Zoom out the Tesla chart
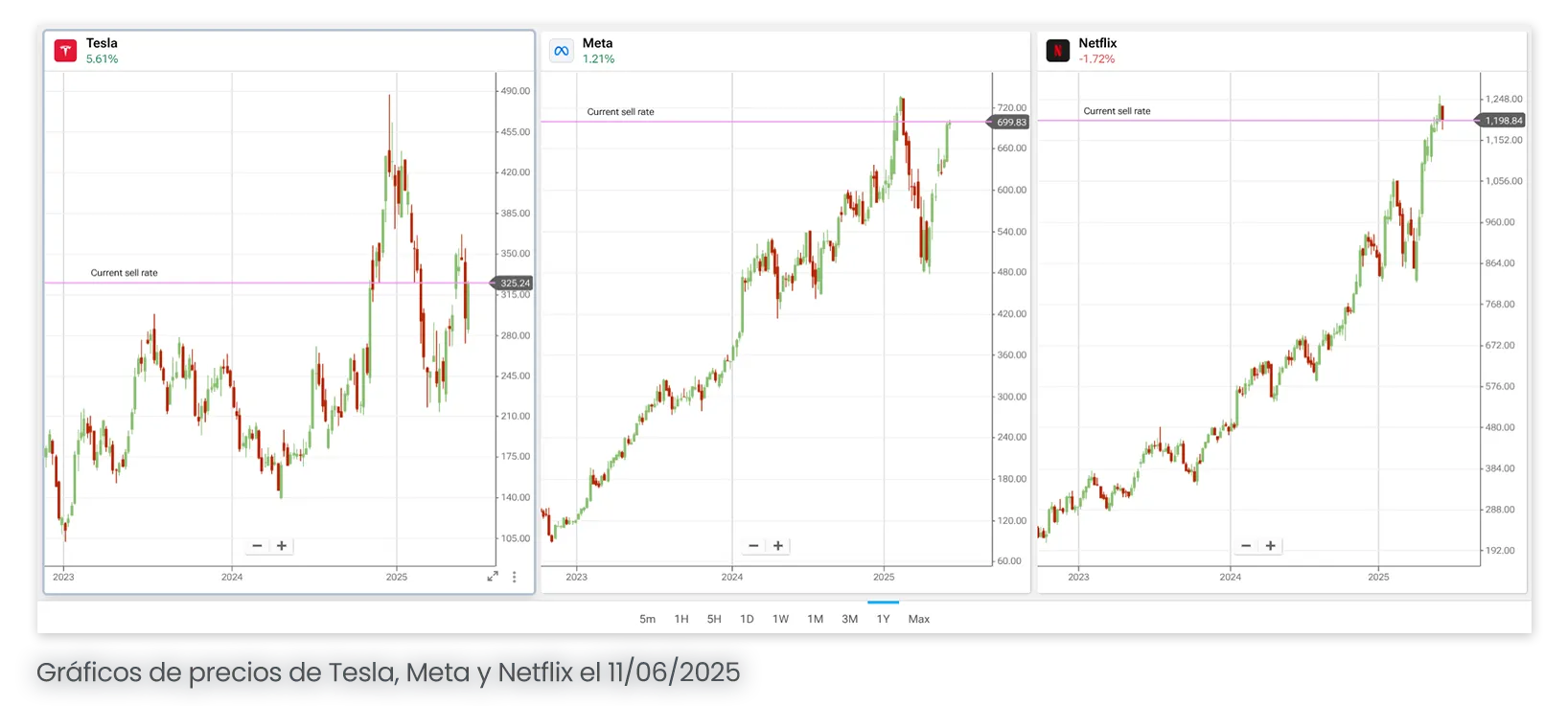The height and width of the screenshot is (706, 1568). point(257,546)
